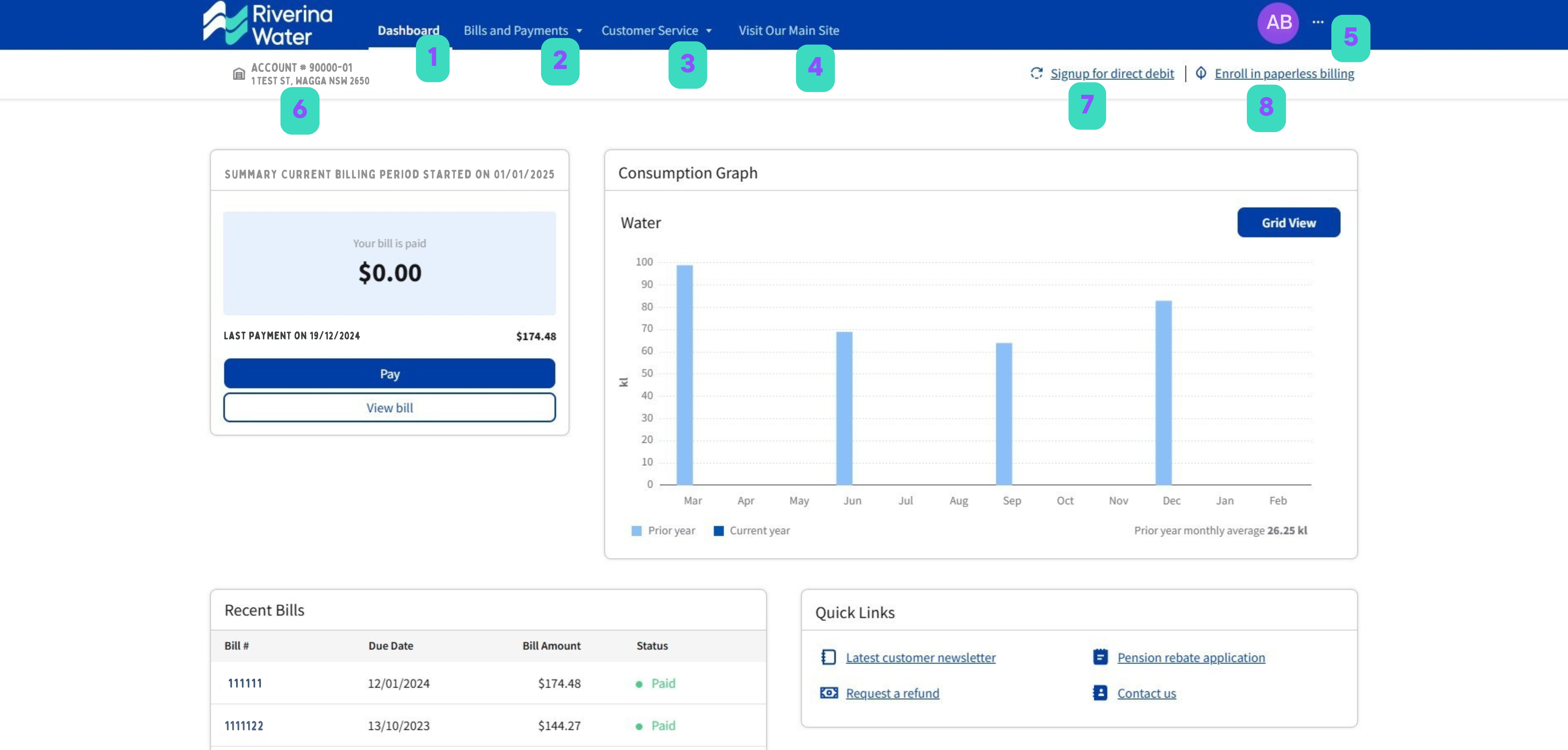This screenshot has height=750, width=1568.
Task: Click the prior year monthly average text
Action: point(1221,530)
